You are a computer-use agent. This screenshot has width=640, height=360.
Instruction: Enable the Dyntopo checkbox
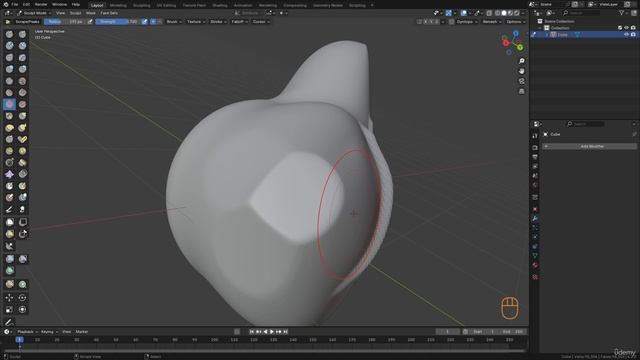click(451, 22)
